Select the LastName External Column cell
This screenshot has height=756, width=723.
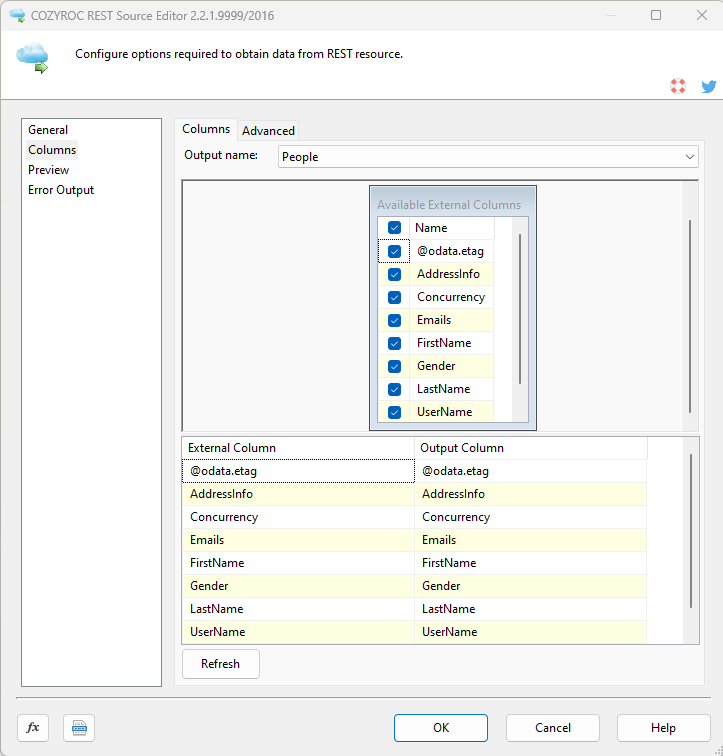[298, 609]
